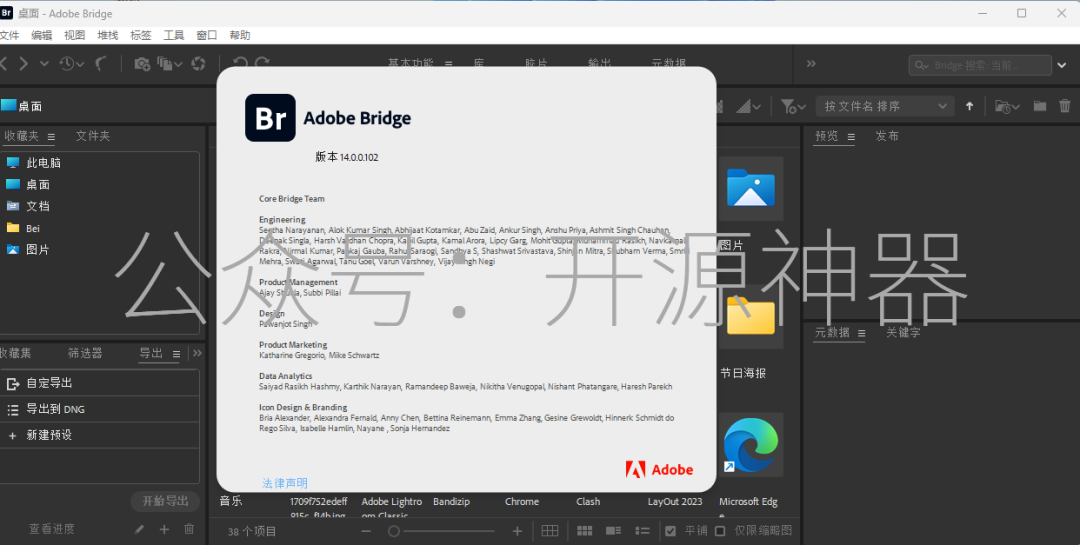The image size is (1080, 545).
Task: Click the trash delete icon in toolbar
Action: [1065, 106]
